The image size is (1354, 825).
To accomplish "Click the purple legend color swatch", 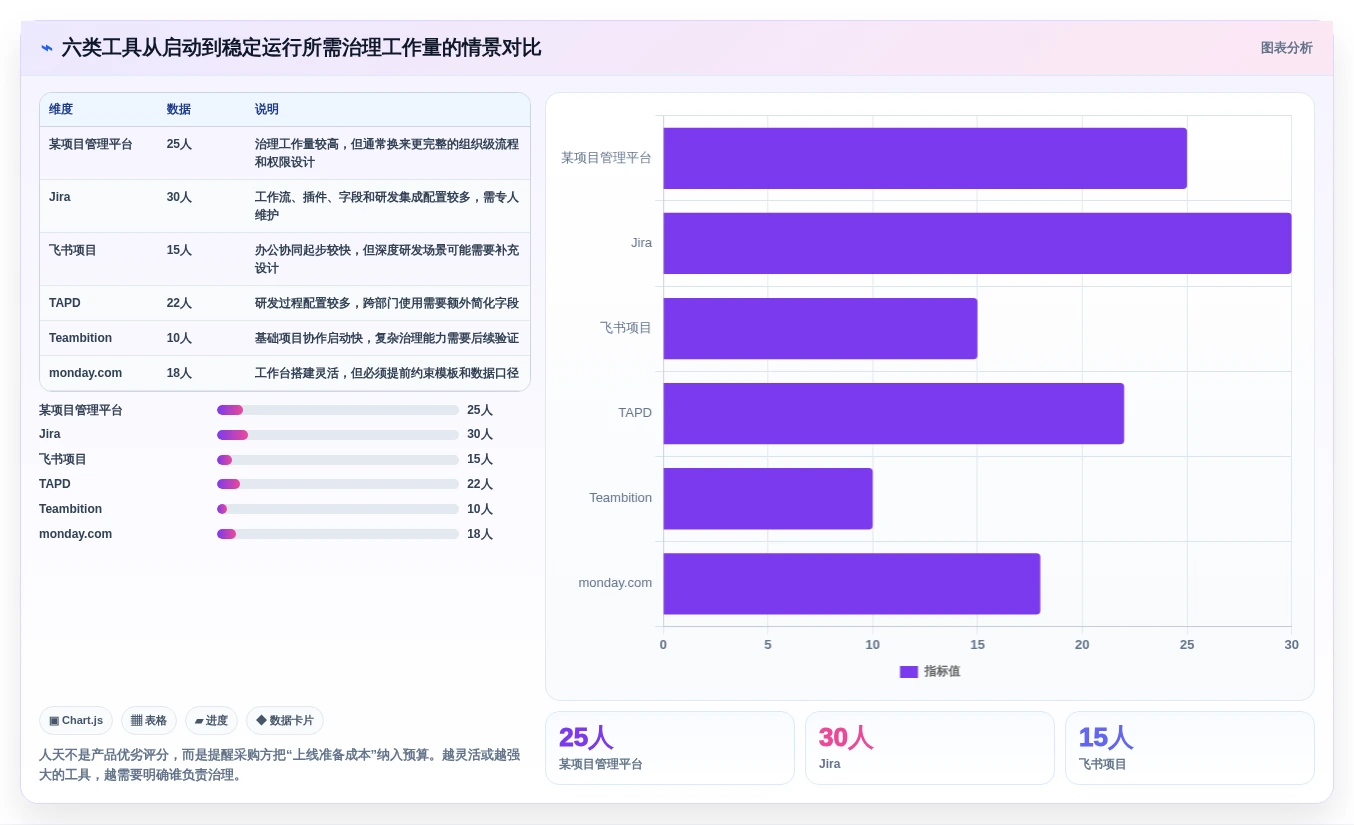I will point(909,672).
